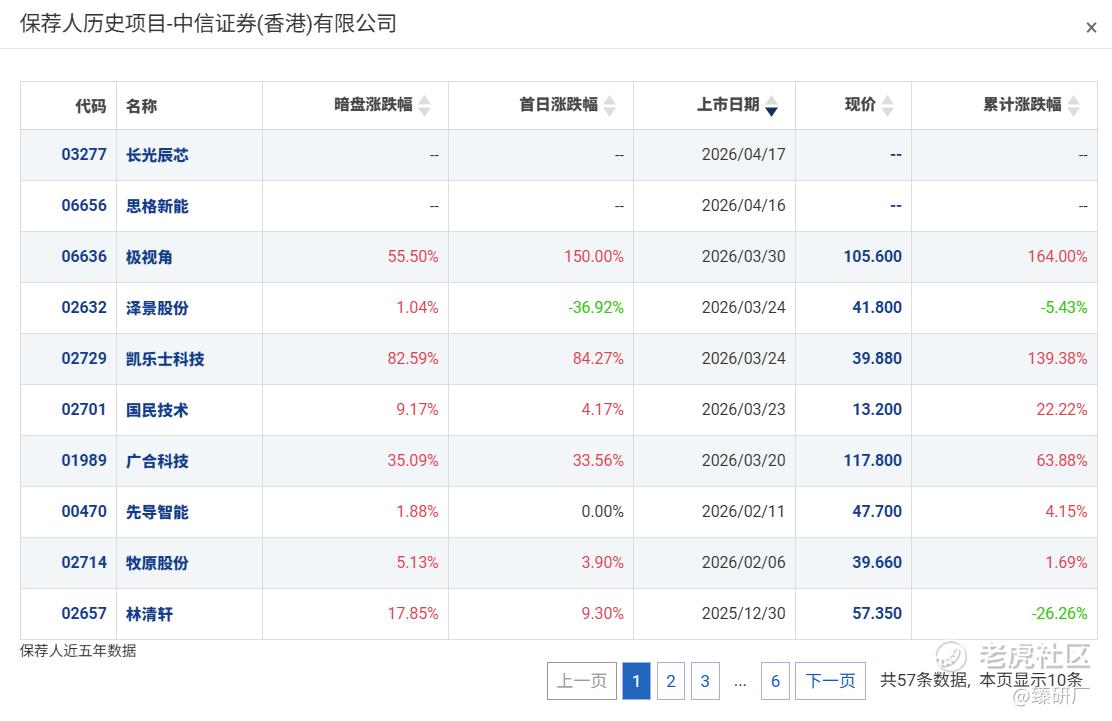
Task: Go to 下一页 next page
Action: (x=830, y=681)
